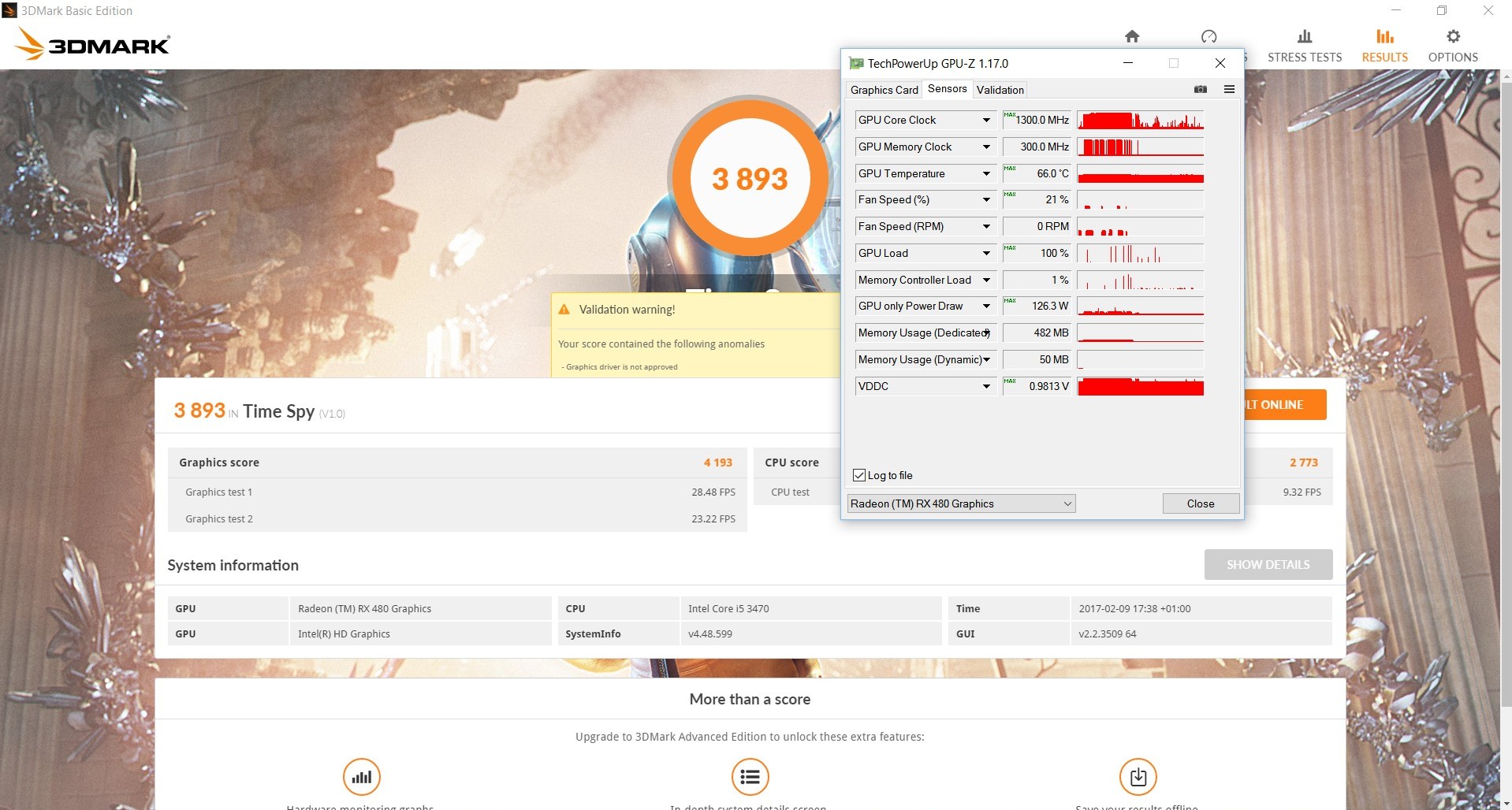Click the GPU only Power Draw 126.3 W value
The height and width of the screenshot is (810, 1512).
tap(1037, 306)
